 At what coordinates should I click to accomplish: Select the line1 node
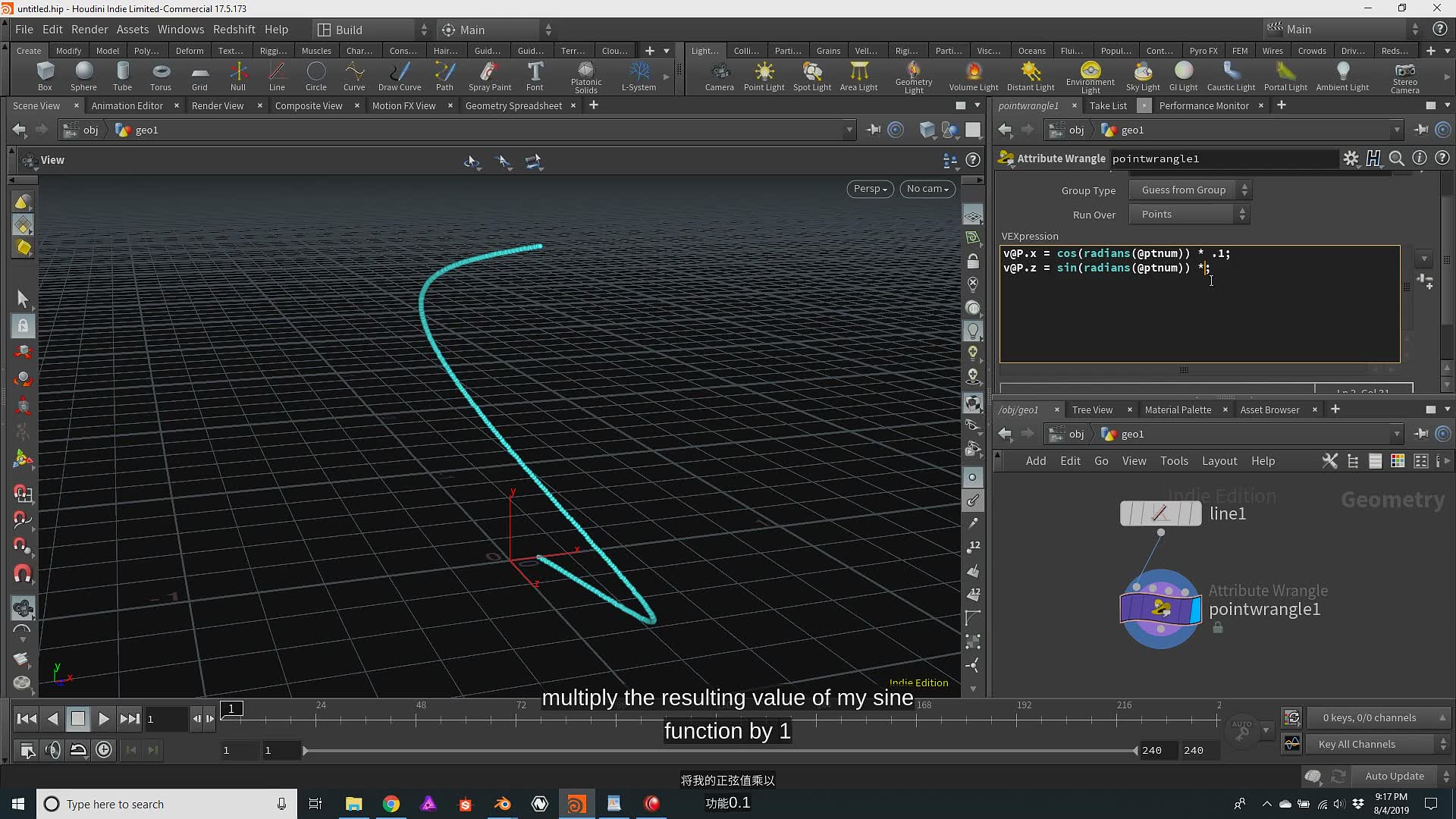click(1160, 513)
